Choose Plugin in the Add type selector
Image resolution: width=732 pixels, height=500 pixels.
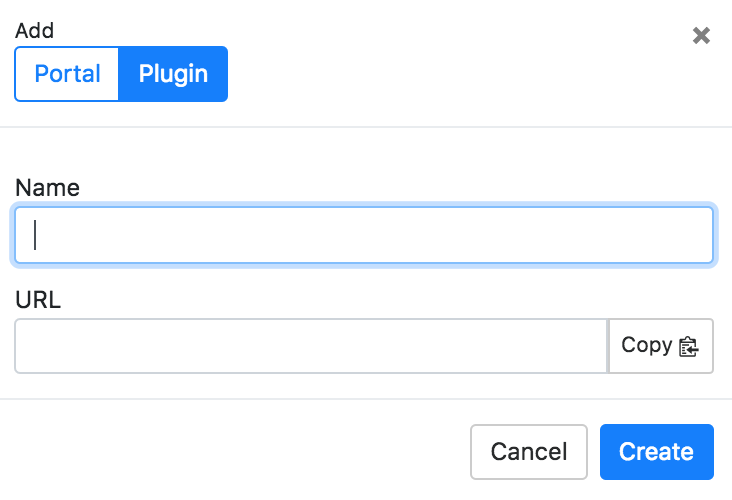pos(173,74)
